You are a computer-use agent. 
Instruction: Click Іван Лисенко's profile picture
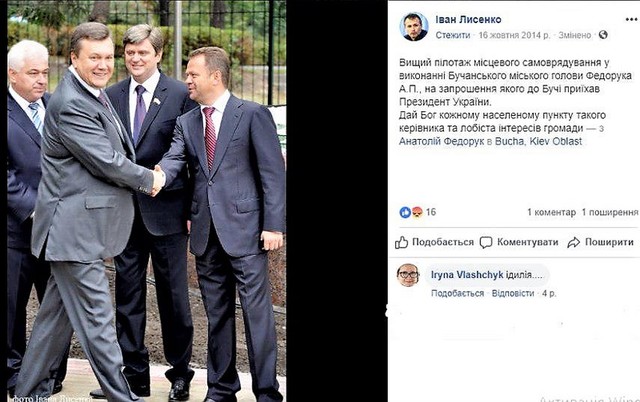click(413, 27)
